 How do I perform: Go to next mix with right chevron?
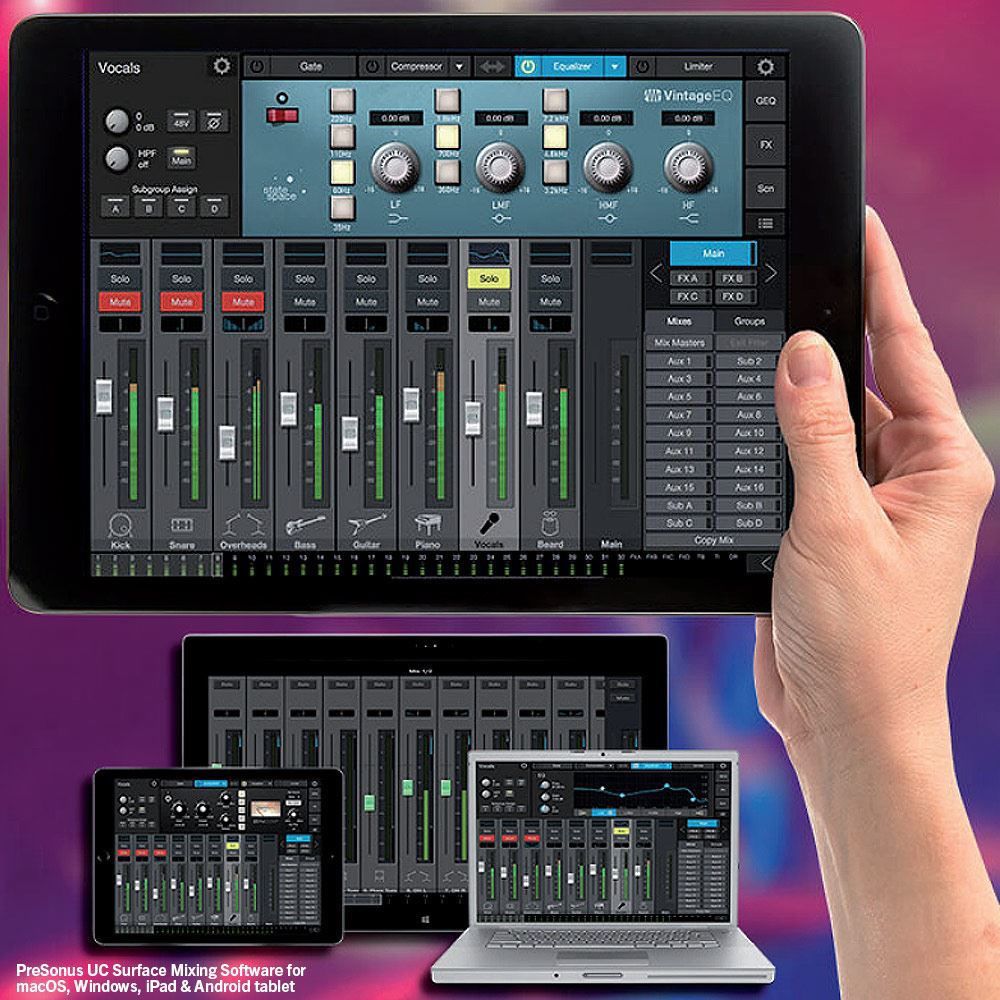click(x=771, y=273)
